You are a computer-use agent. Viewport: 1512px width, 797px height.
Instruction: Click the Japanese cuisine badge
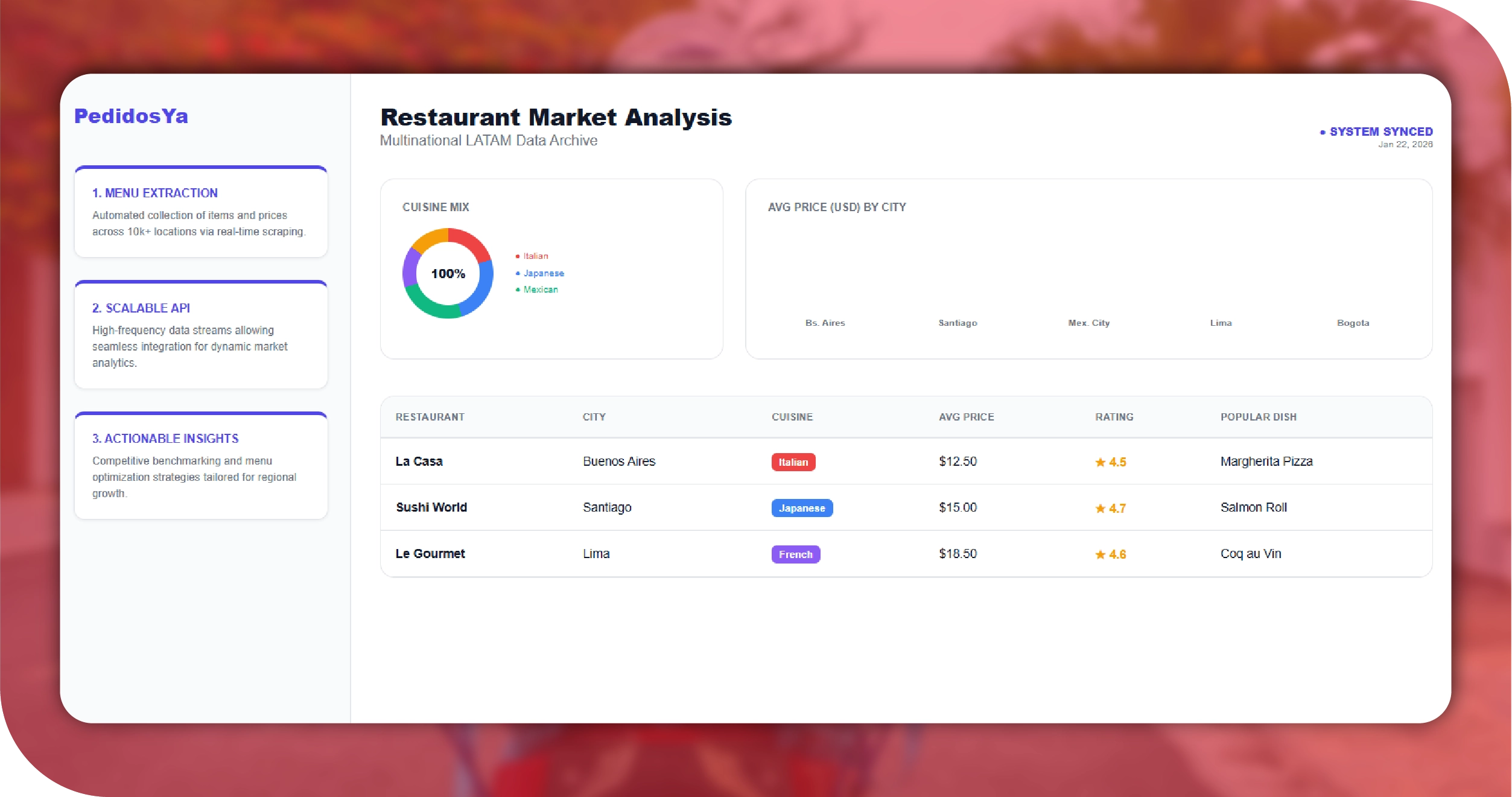point(801,508)
